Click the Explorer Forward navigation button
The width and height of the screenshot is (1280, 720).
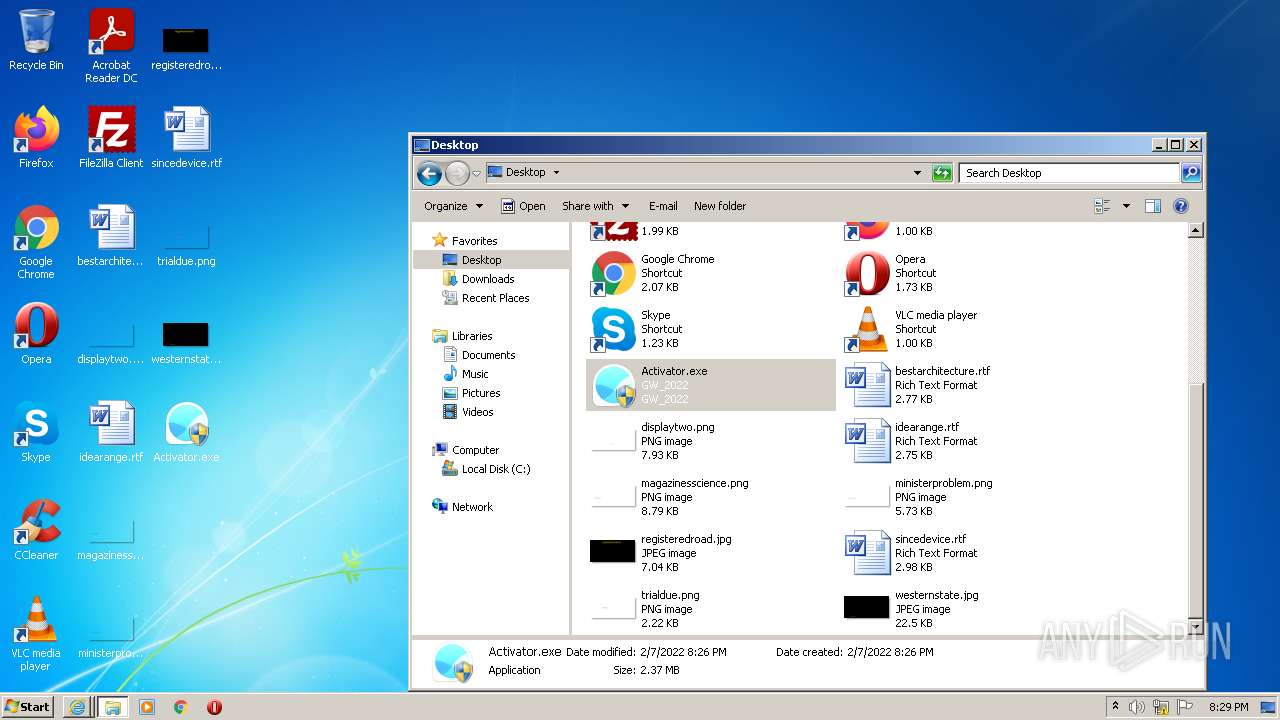(457, 173)
